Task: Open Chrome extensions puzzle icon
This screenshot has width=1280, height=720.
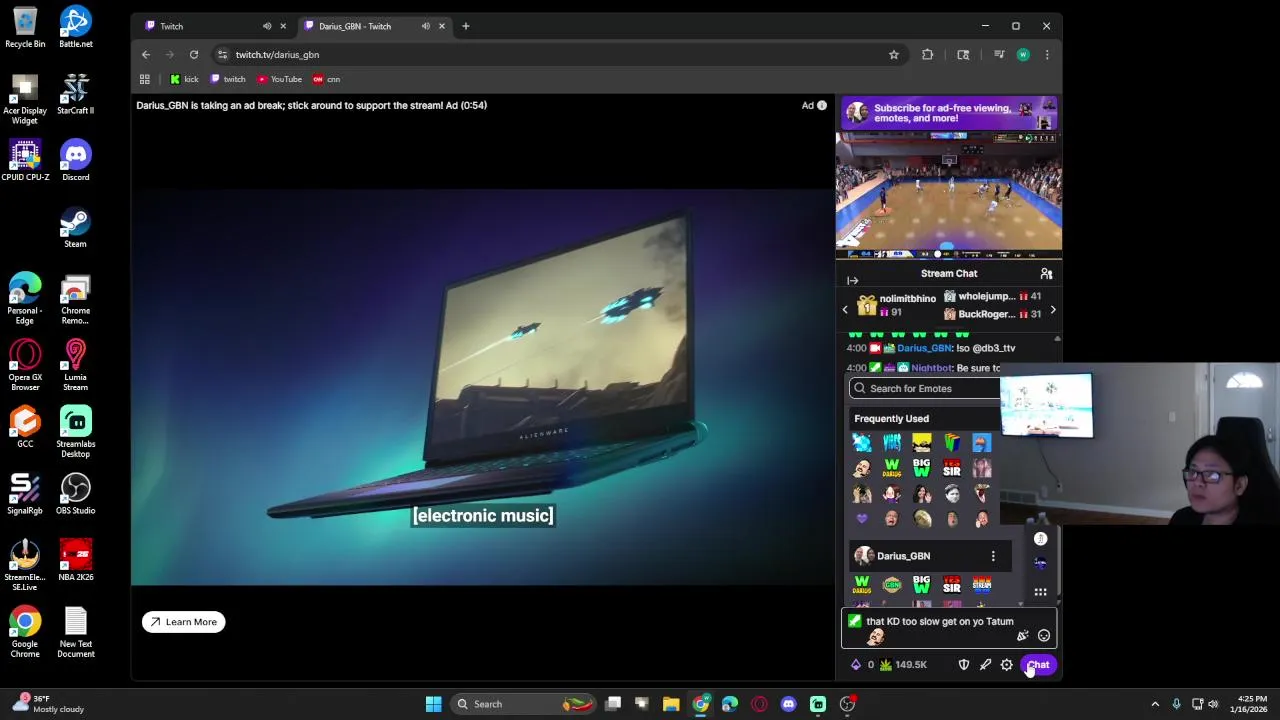Action: click(928, 55)
